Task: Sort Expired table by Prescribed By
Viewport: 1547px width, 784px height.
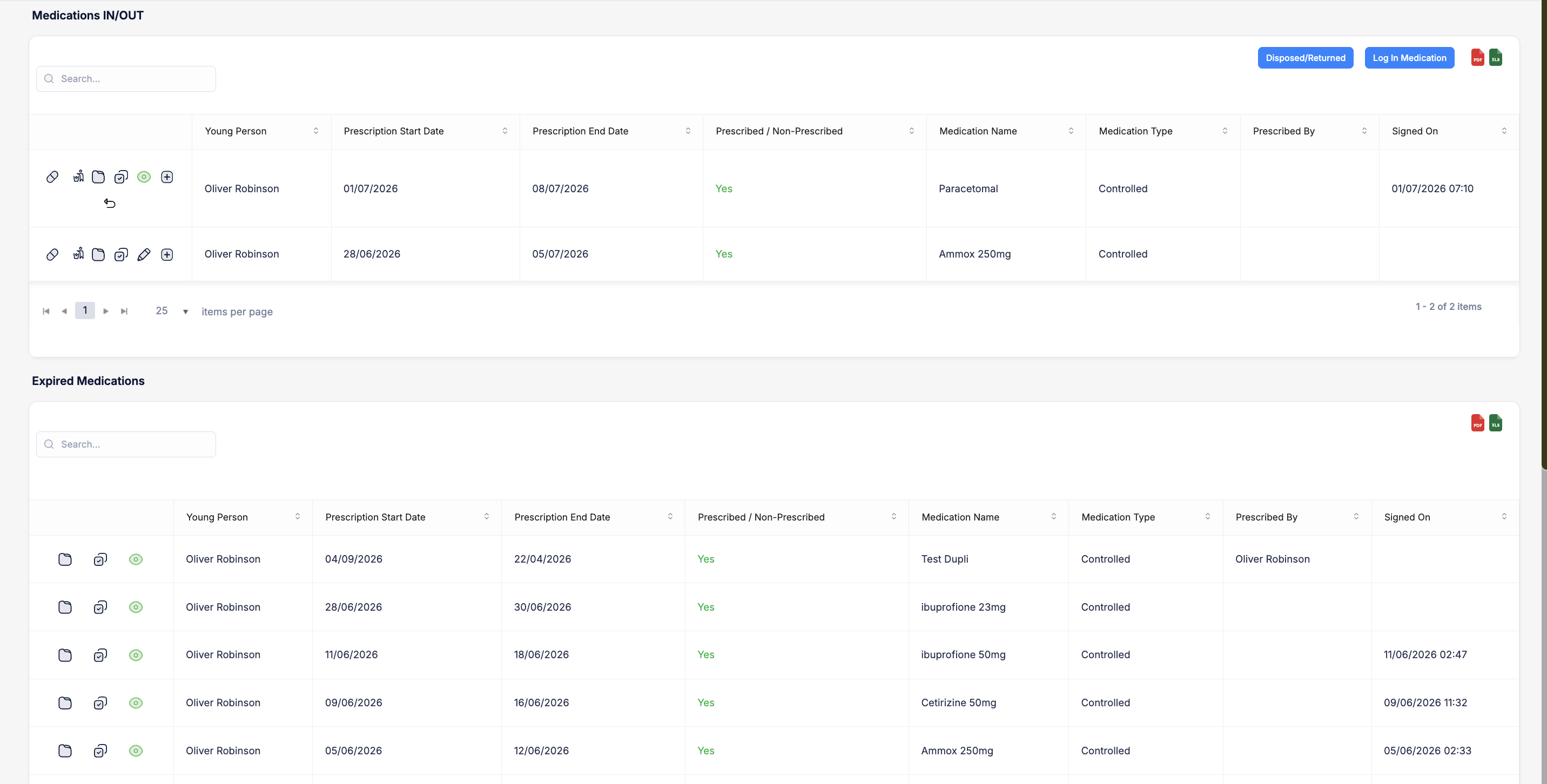Action: point(1356,517)
